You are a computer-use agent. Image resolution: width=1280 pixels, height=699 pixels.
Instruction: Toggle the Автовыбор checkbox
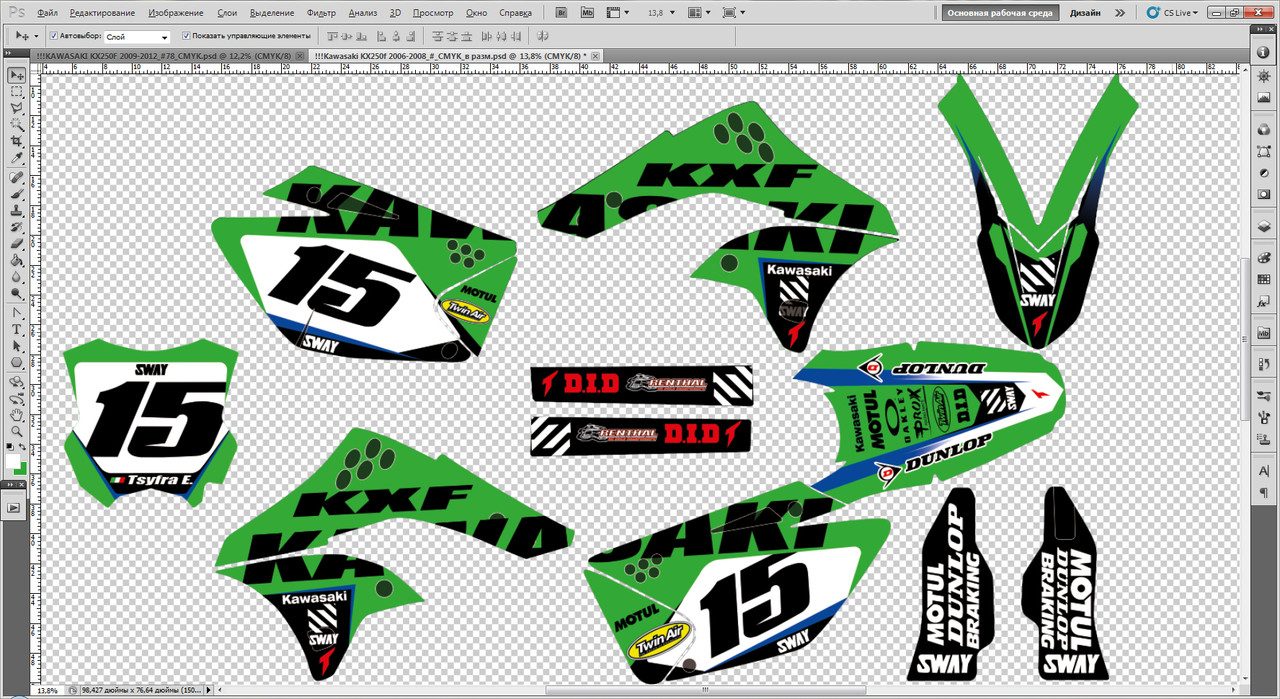(x=54, y=36)
